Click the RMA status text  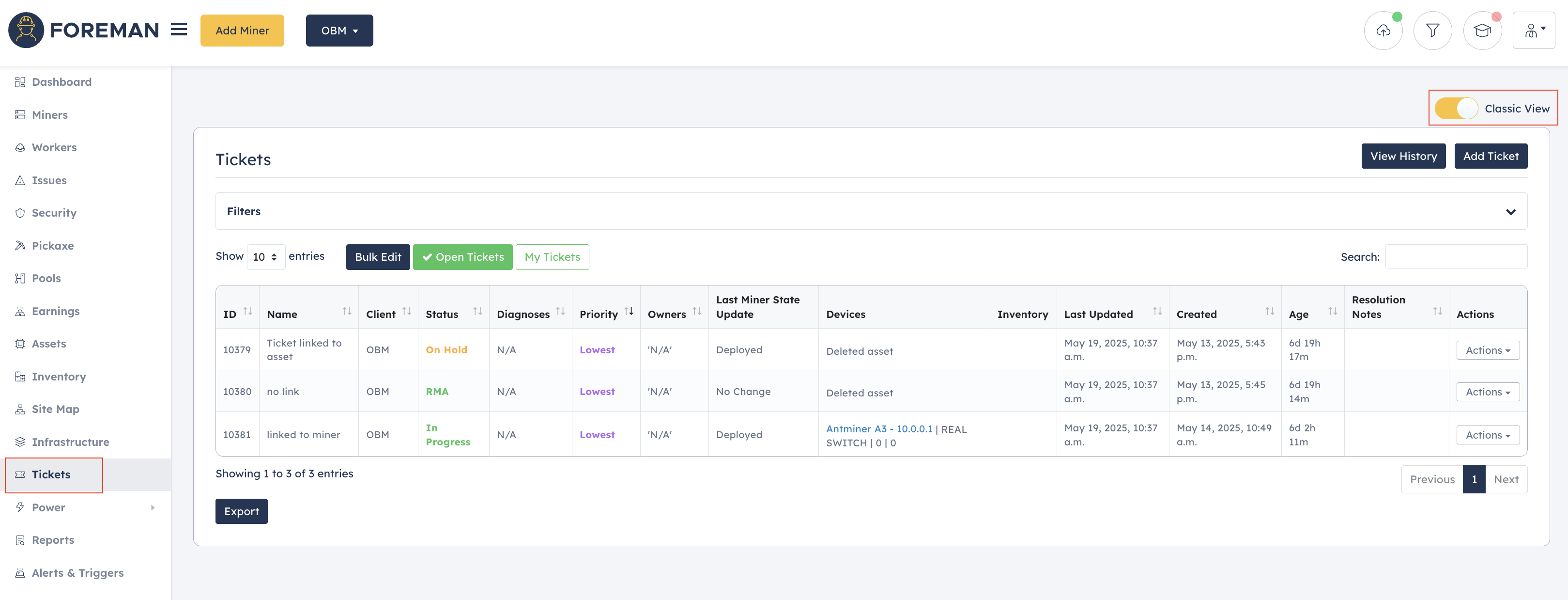(436, 392)
